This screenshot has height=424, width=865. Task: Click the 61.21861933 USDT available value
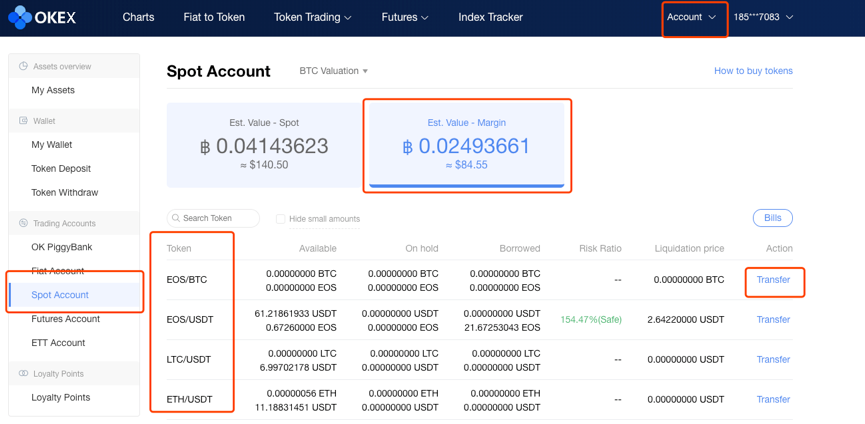[296, 314]
